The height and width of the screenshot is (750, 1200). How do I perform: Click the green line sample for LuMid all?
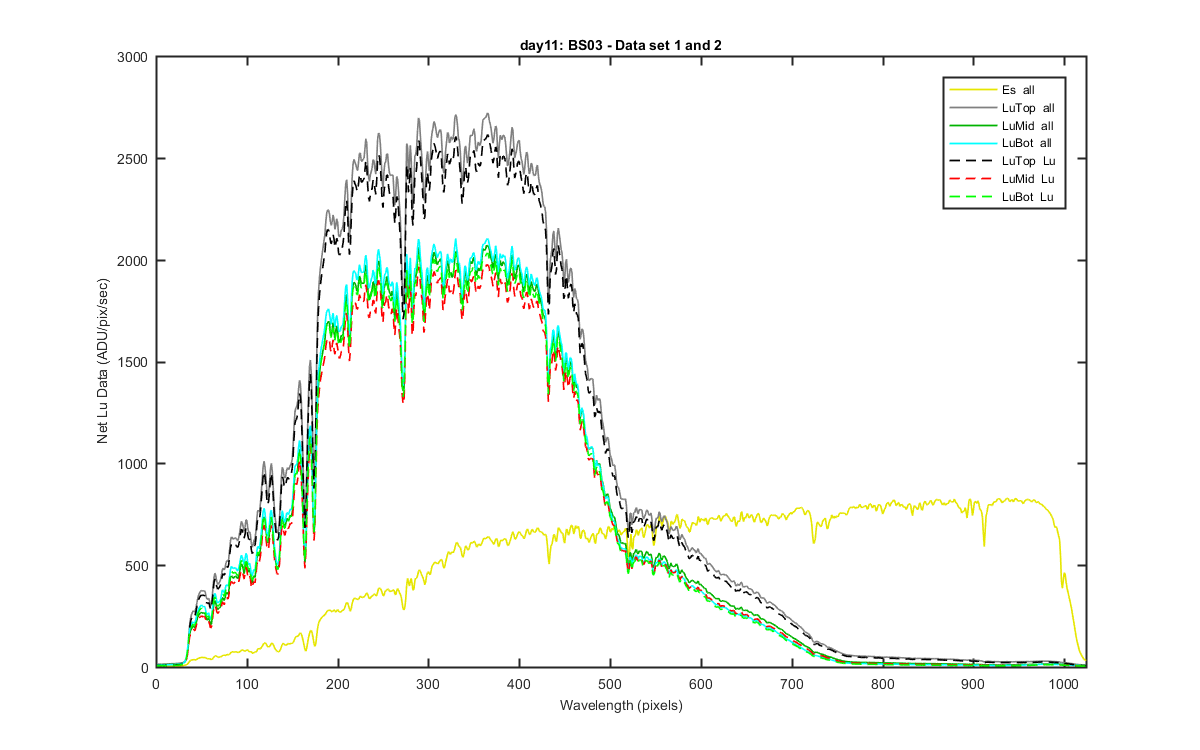click(x=972, y=126)
